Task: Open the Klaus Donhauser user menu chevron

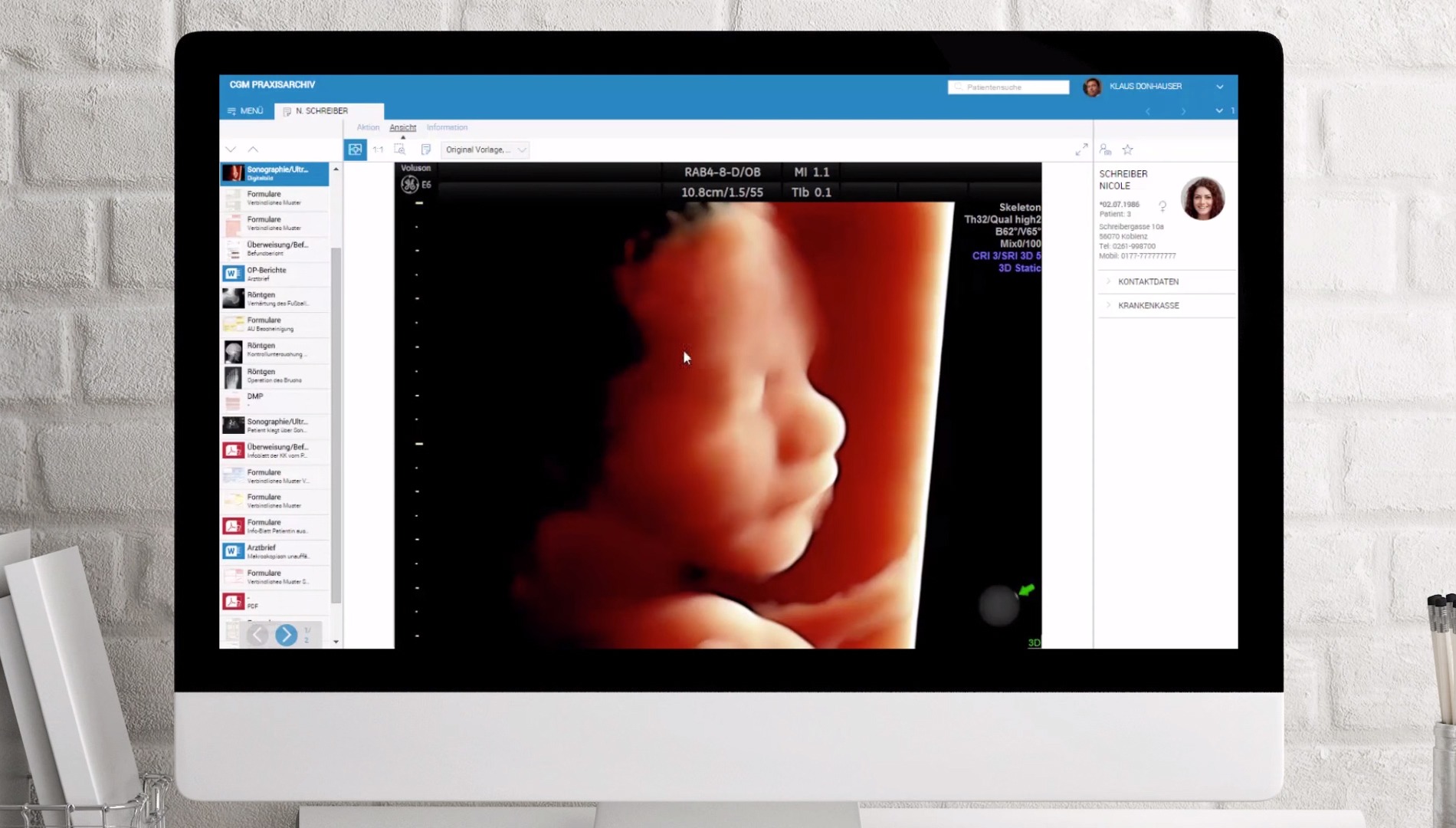Action: point(1219,87)
